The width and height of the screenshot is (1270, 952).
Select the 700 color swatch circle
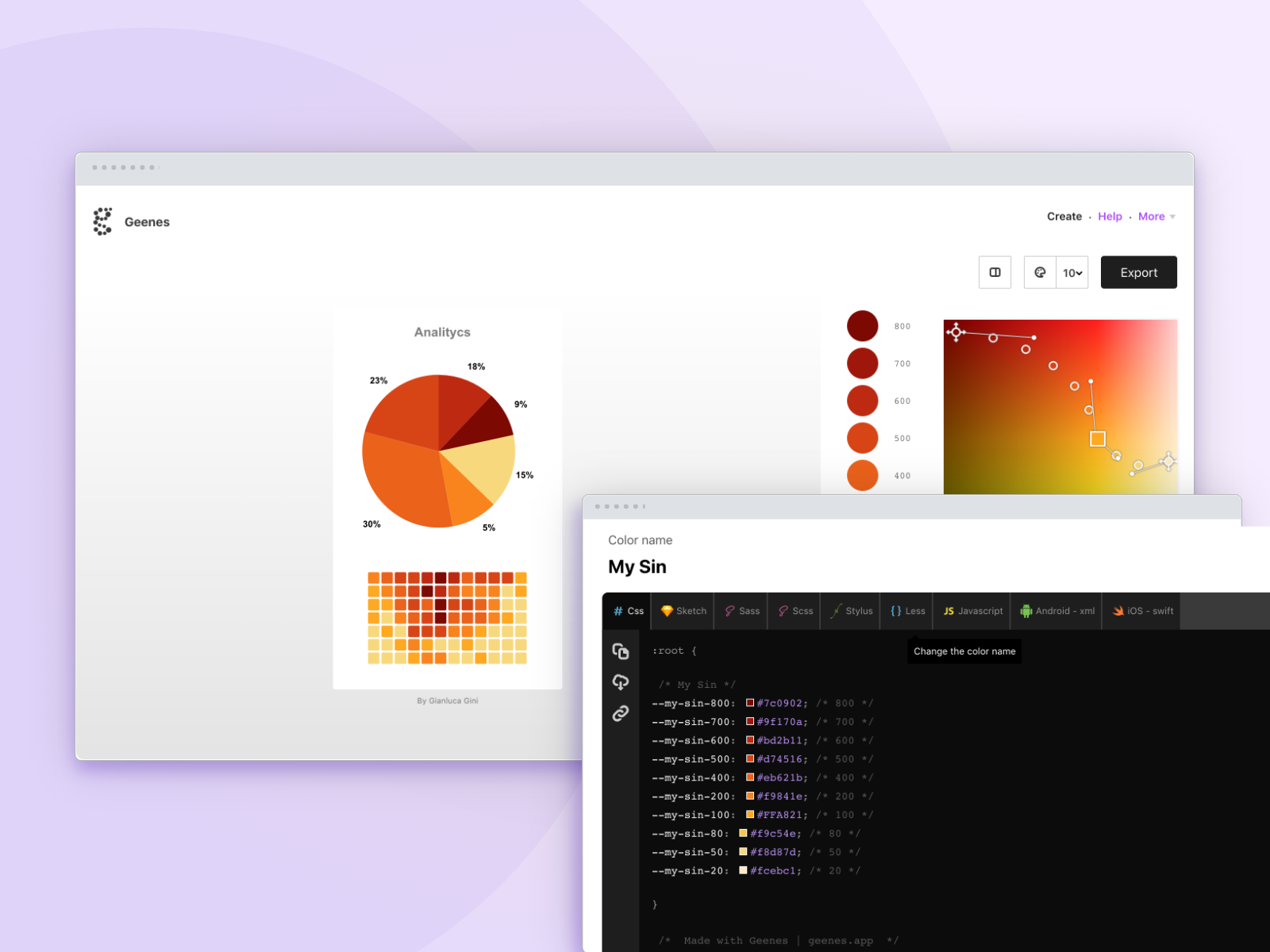click(x=863, y=363)
